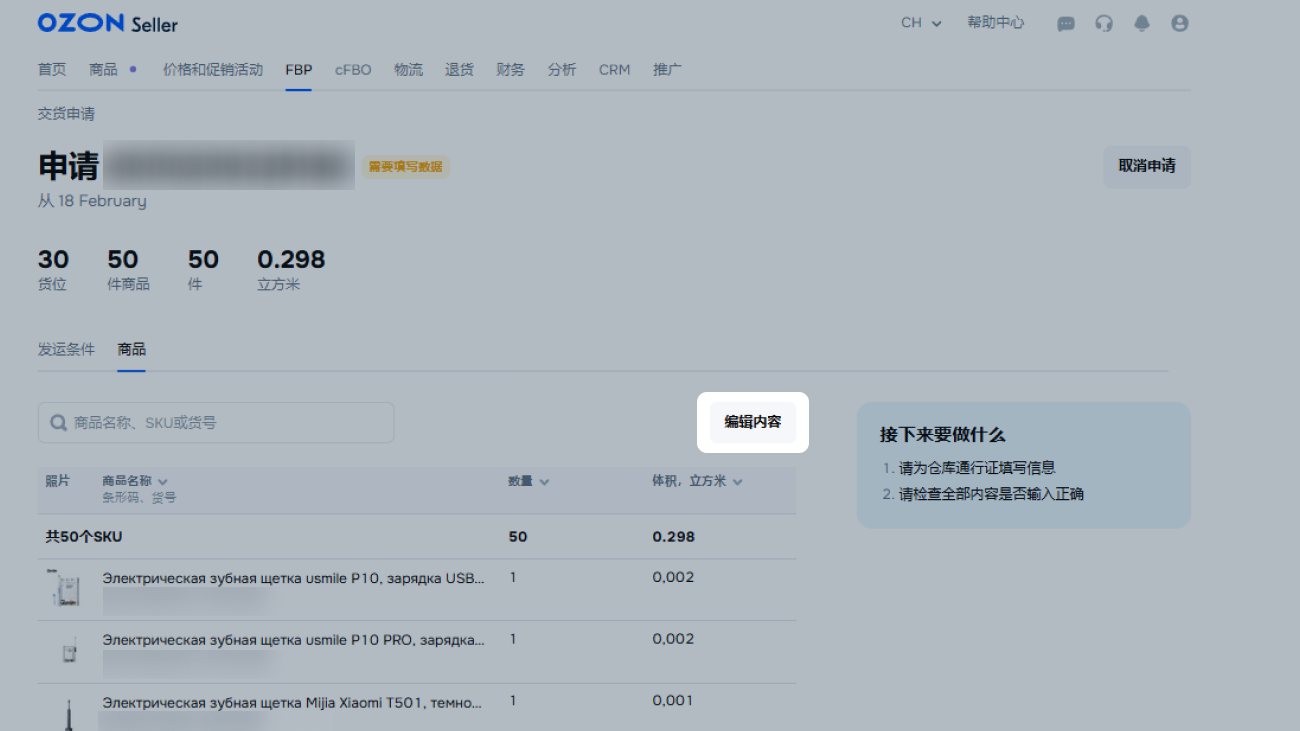
Task: Click the search magnifier icon
Action: (59, 423)
